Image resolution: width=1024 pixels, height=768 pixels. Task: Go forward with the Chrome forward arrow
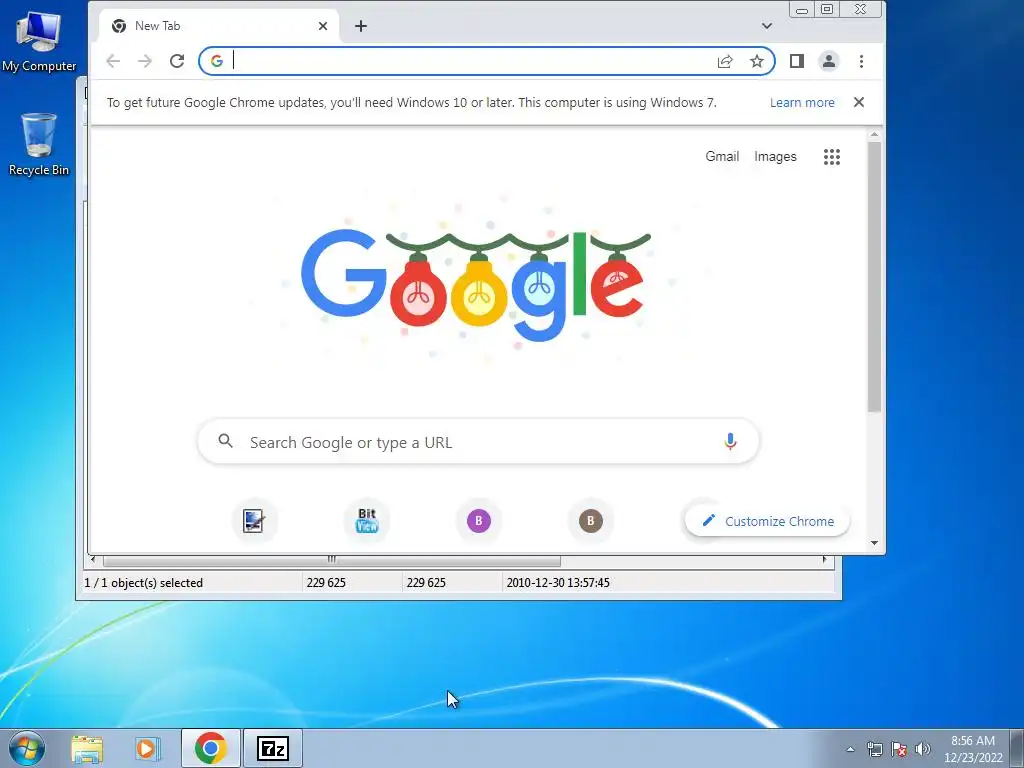click(145, 61)
